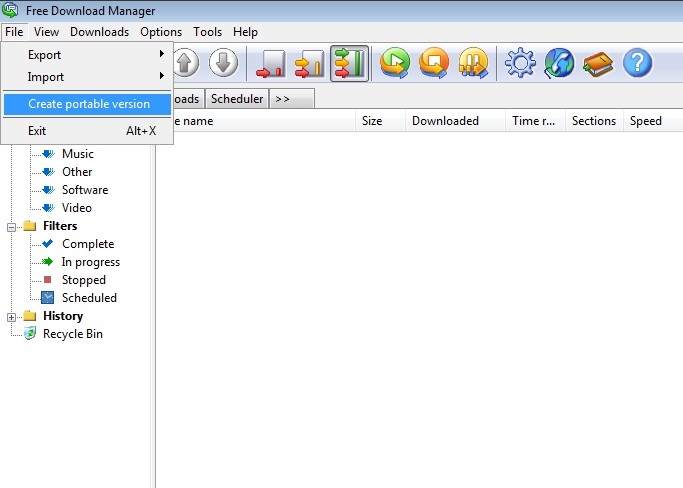Click the move download down arrow icon
This screenshot has width=683, height=488.
(223, 63)
